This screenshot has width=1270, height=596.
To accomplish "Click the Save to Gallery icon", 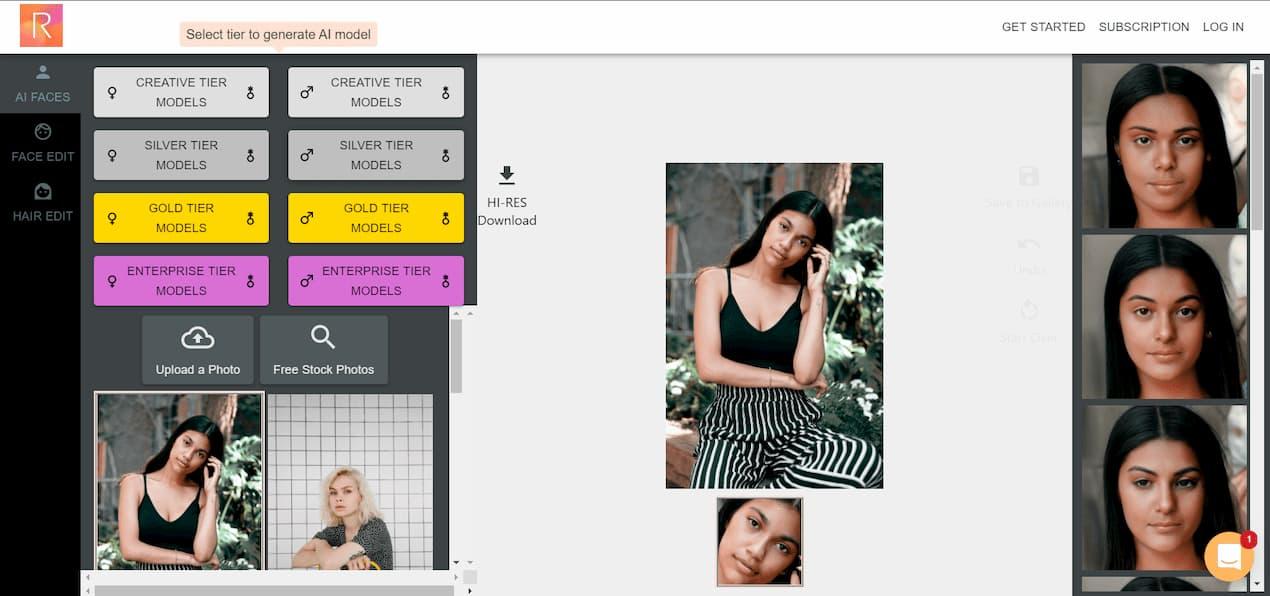I will (1029, 177).
